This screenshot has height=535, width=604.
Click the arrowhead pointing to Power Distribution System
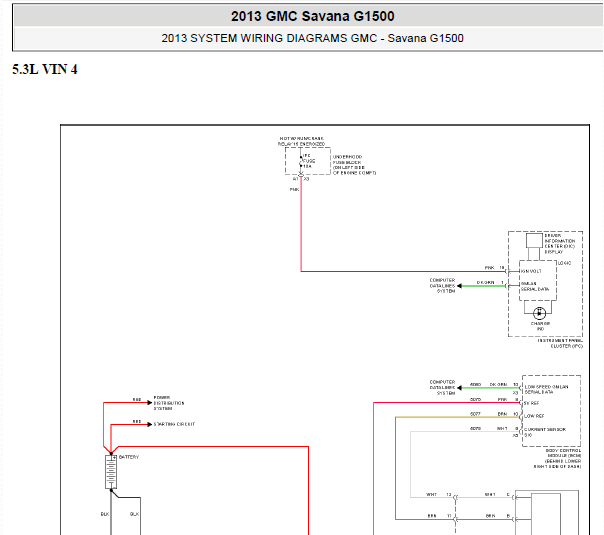150,403
